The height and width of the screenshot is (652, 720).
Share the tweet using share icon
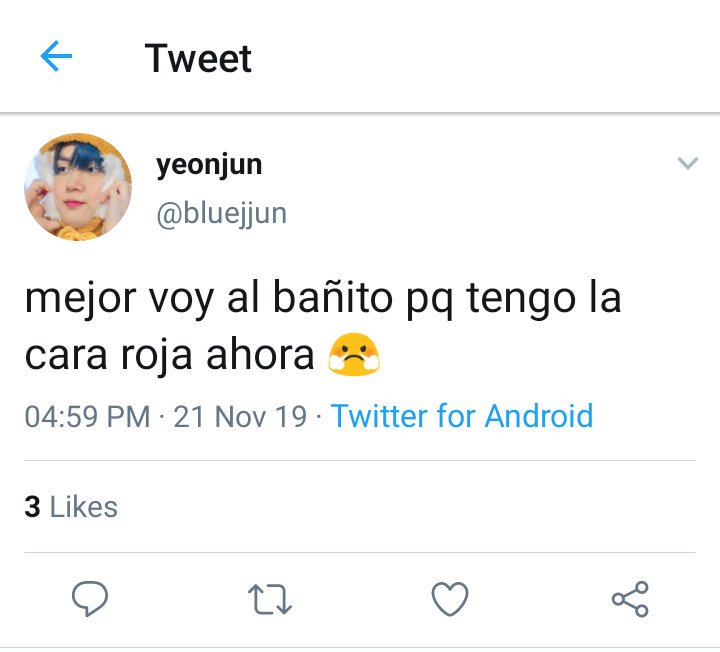(x=630, y=599)
